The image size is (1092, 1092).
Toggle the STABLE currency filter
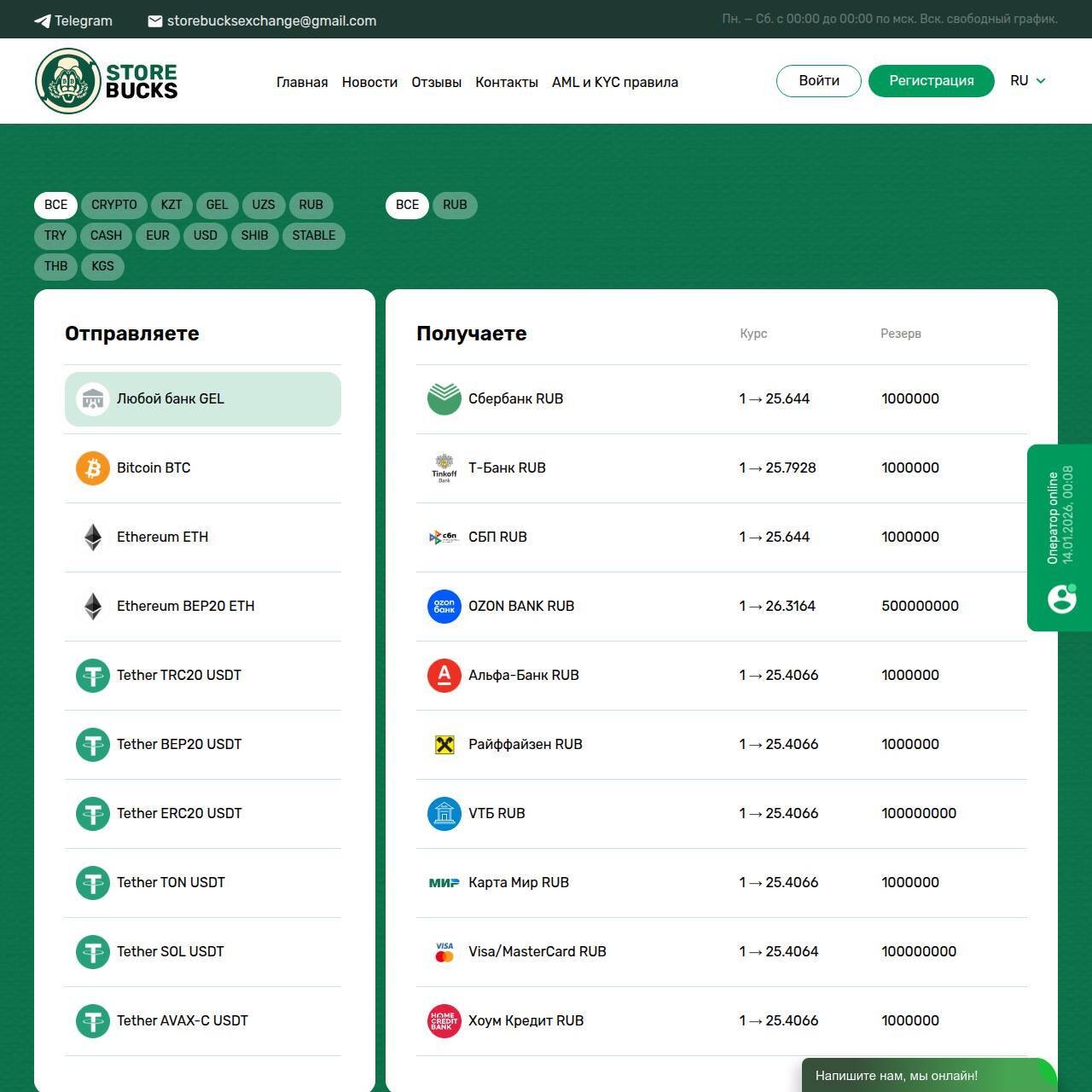click(x=313, y=236)
